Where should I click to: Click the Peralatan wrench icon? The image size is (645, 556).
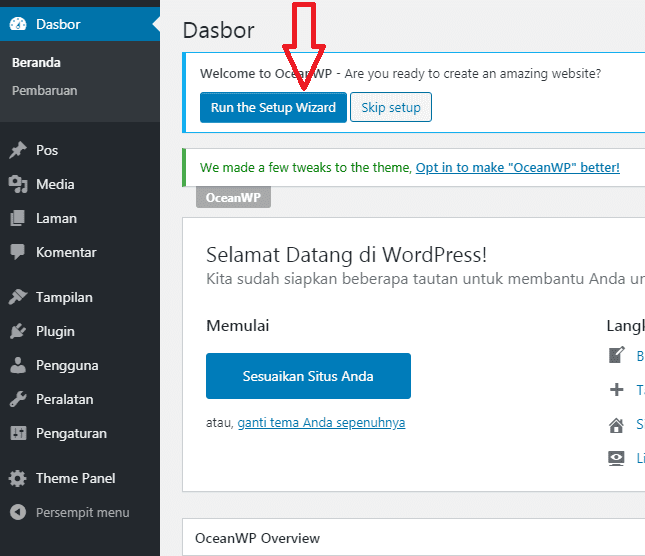(x=18, y=399)
